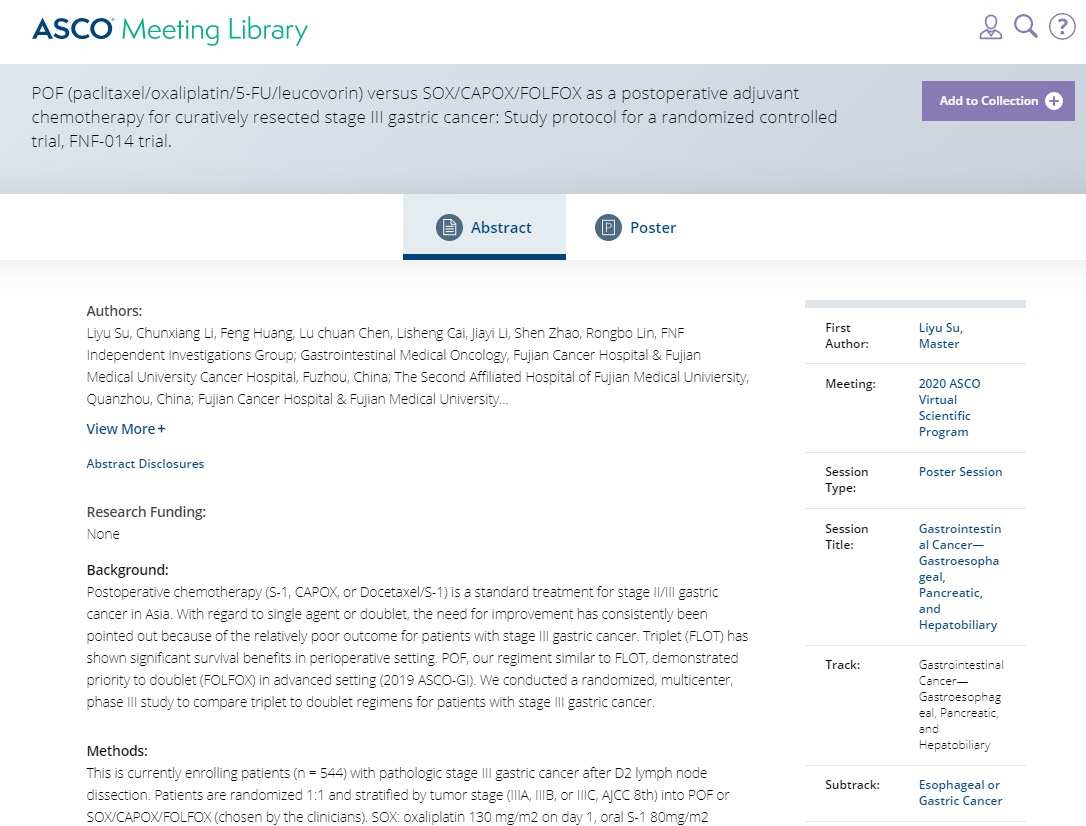Image resolution: width=1086 pixels, height=826 pixels.
Task: Add abstract to collection button
Action: tap(998, 101)
